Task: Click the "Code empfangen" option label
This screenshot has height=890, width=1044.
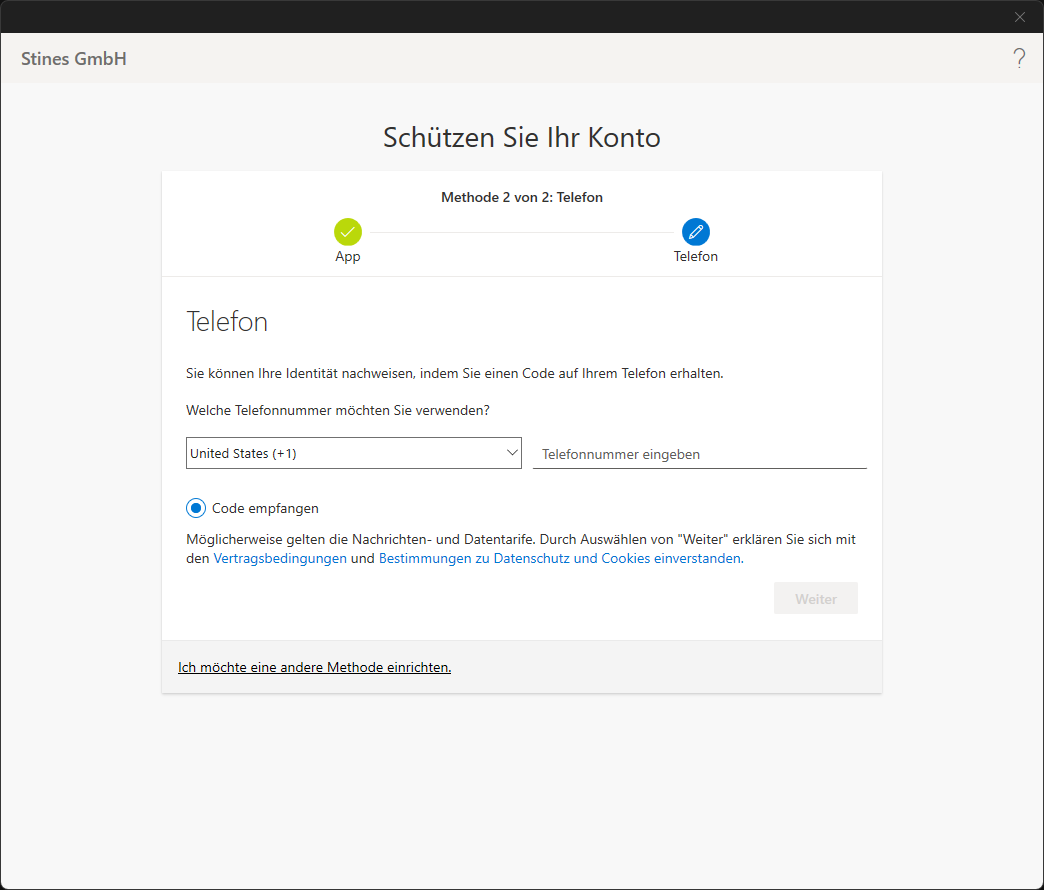Action: point(265,508)
